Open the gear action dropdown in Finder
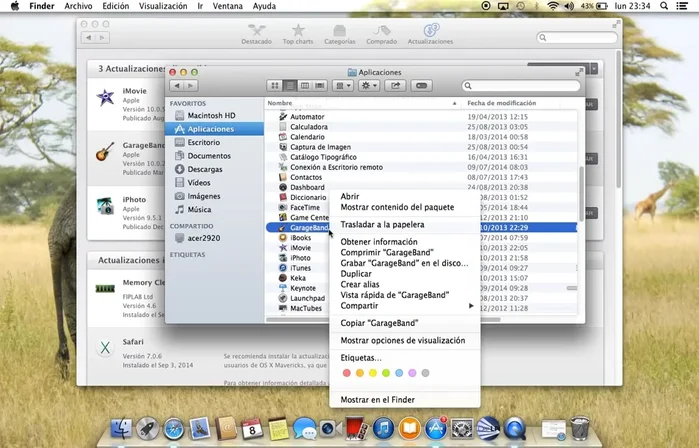The height and width of the screenshot is (448, 699). click(369, 86)
